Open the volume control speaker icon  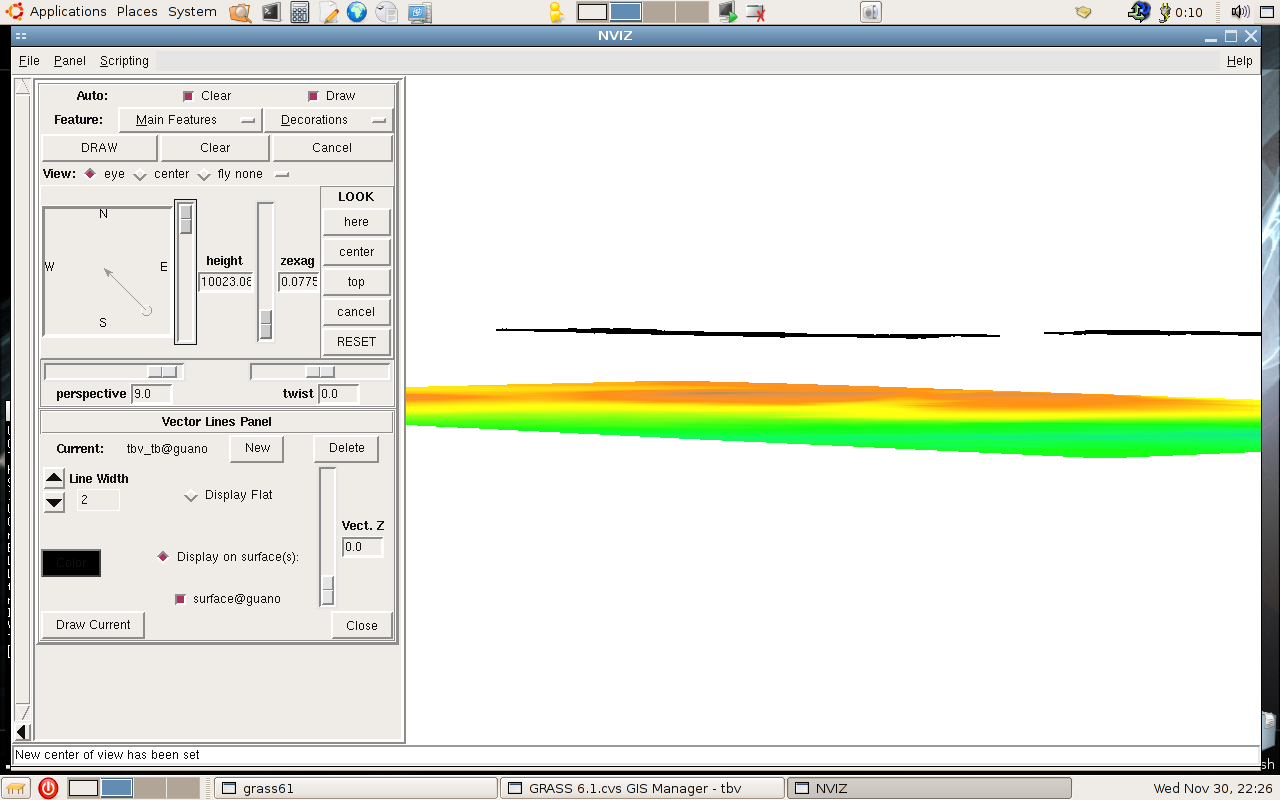(x=1240, y=12)
